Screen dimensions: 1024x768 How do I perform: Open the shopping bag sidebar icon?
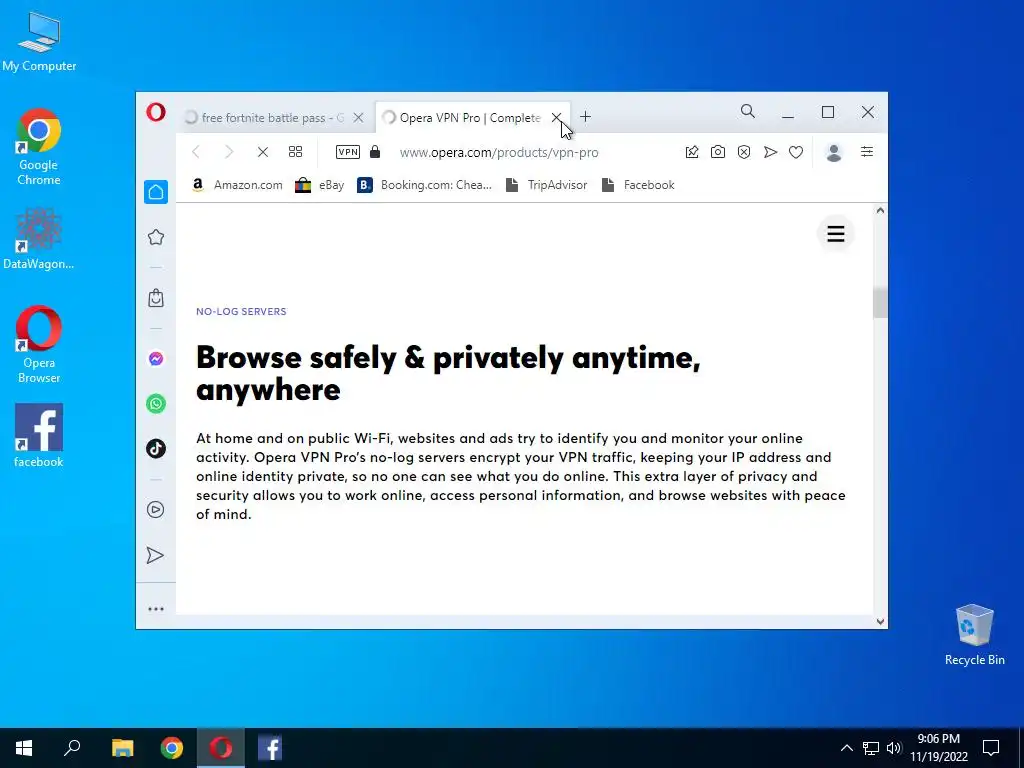click(155, 298)
